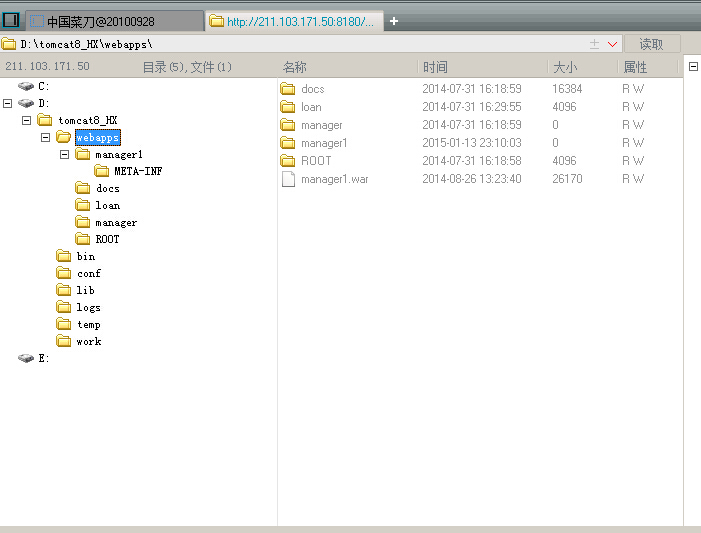Open a new tab with plus button

tap(394, 21)
